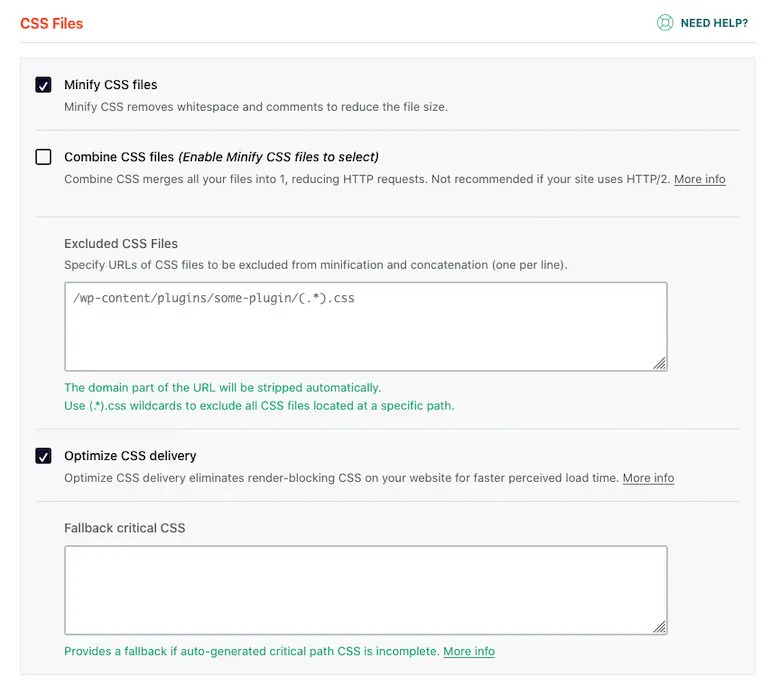Click the CSS Files section heading
Screen dimensions: 770x690
[x=52, y=24]
